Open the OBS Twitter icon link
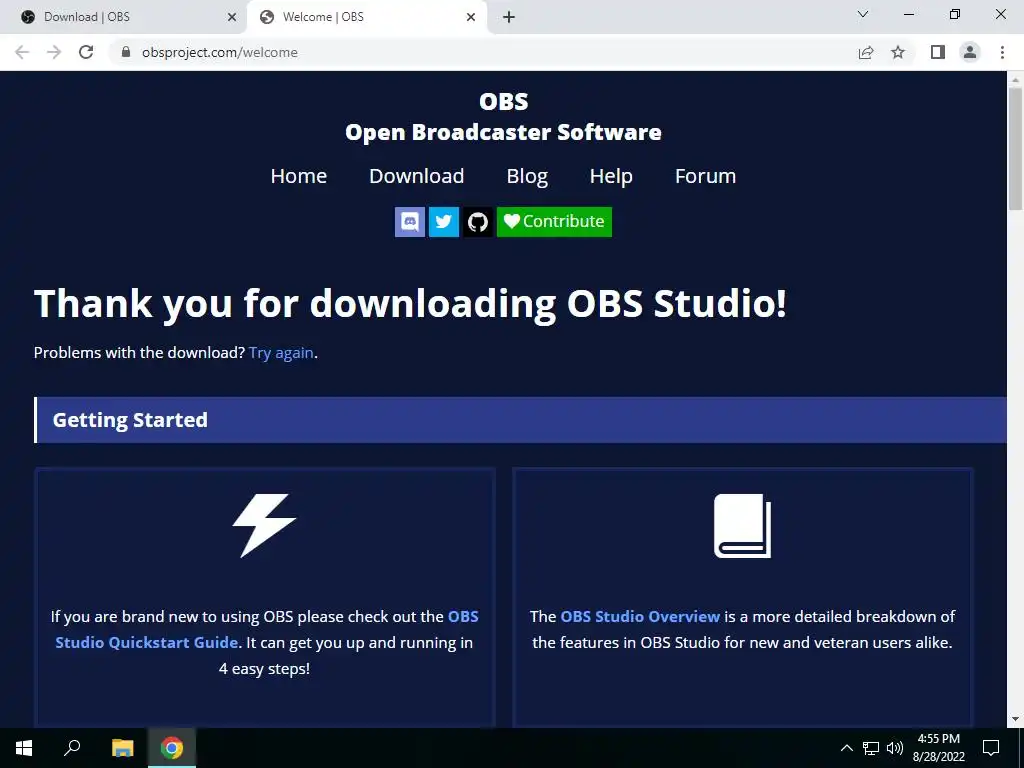This screenshot has width=1024, height=768. pyautogui.click(x=443, y=222)
